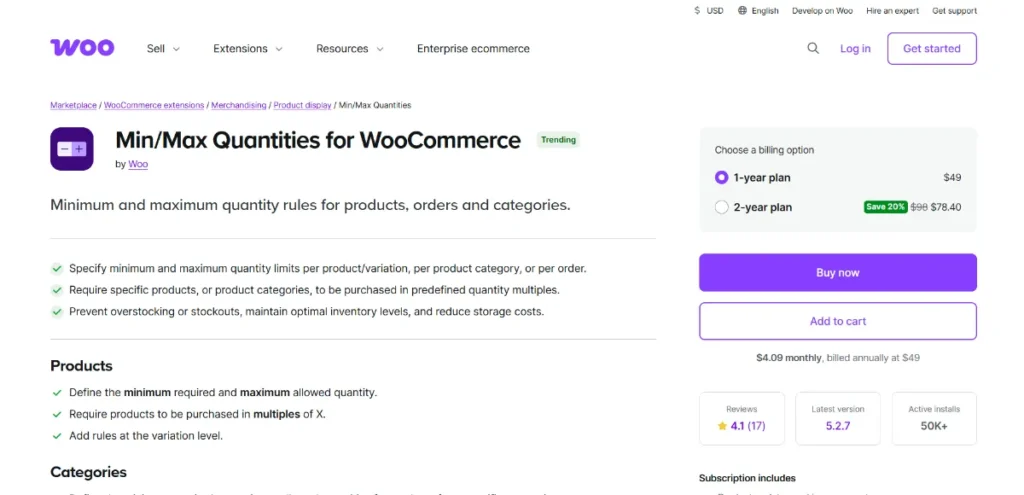This screenshot has width=1024, height=495.
Task: Open the Marketplace breadcrumb link
Action: pyautogui.click(x=73, y=105)
